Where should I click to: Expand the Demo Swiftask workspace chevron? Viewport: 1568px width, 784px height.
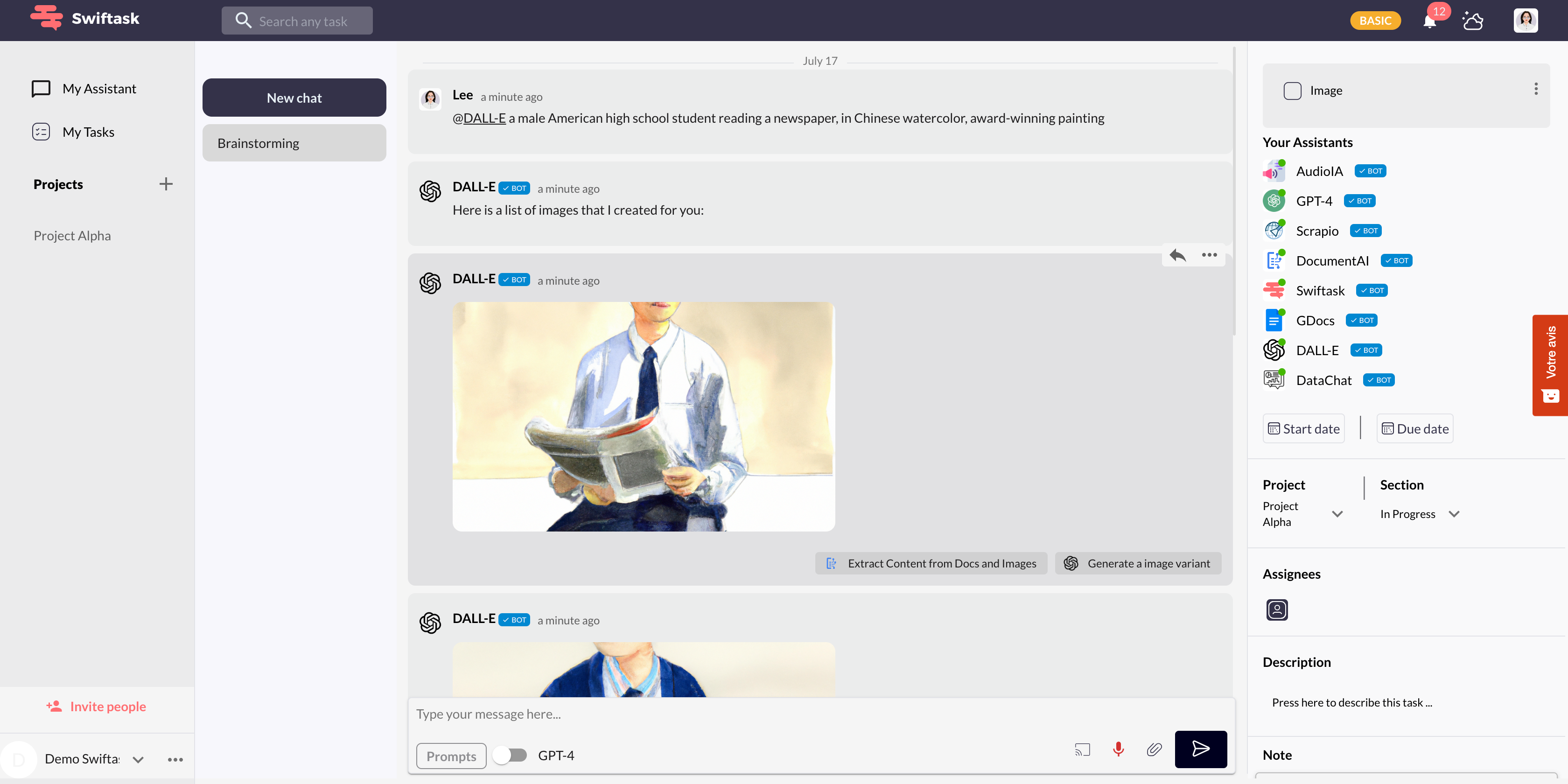(x=138, y=759)
